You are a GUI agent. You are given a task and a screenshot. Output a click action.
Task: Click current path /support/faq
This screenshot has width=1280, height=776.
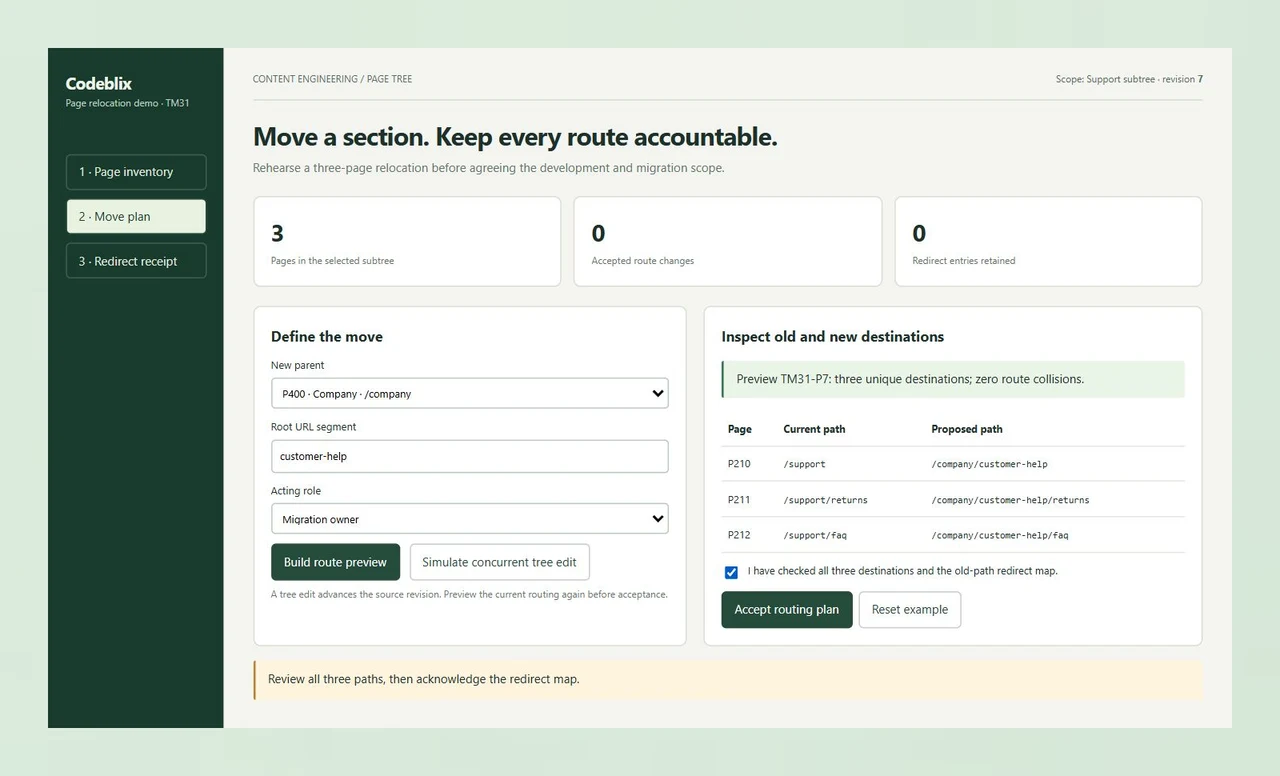click(815, 535)
